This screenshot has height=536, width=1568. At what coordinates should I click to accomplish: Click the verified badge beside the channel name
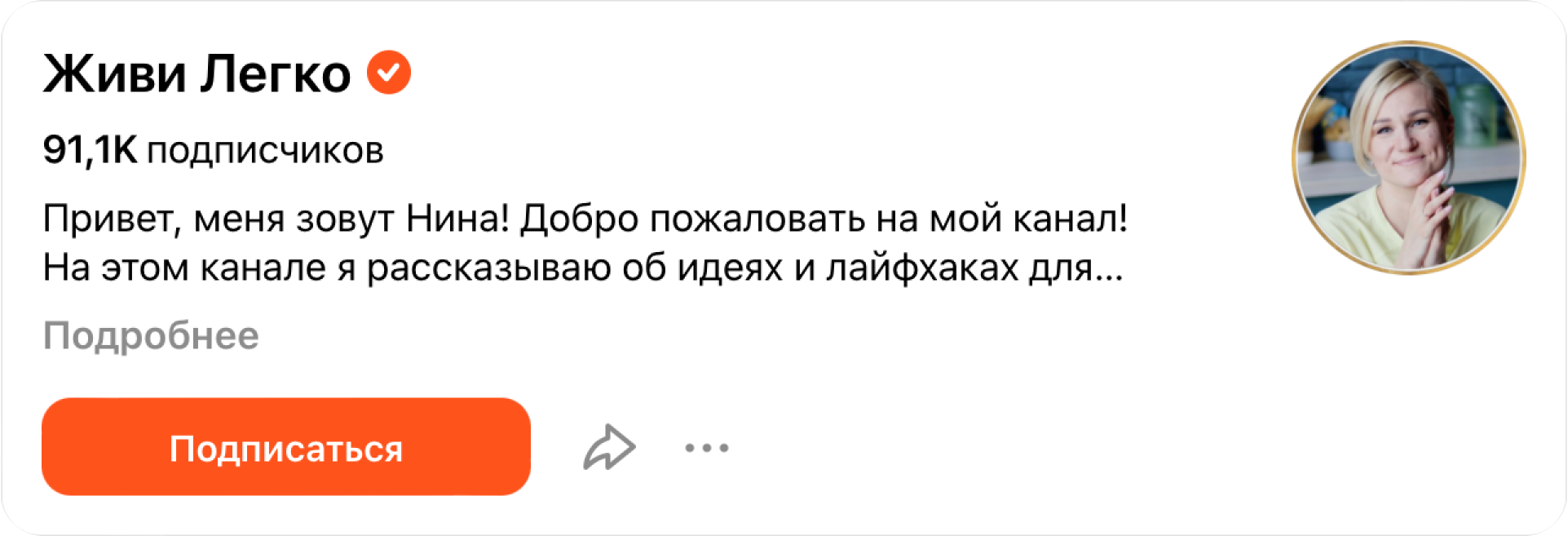pyautogui.click(x=389, y=73)
